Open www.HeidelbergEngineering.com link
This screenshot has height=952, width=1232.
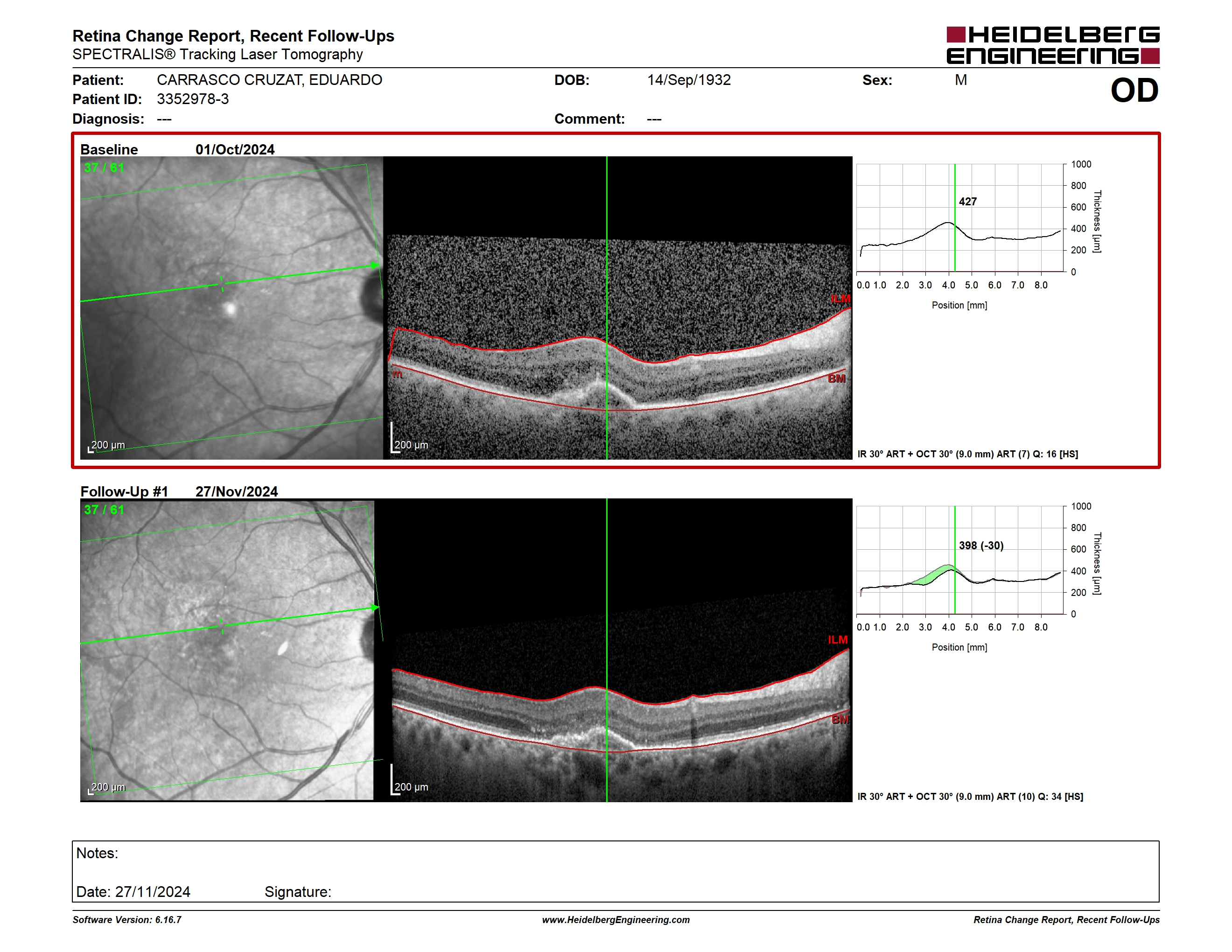[x=616, y=920]
